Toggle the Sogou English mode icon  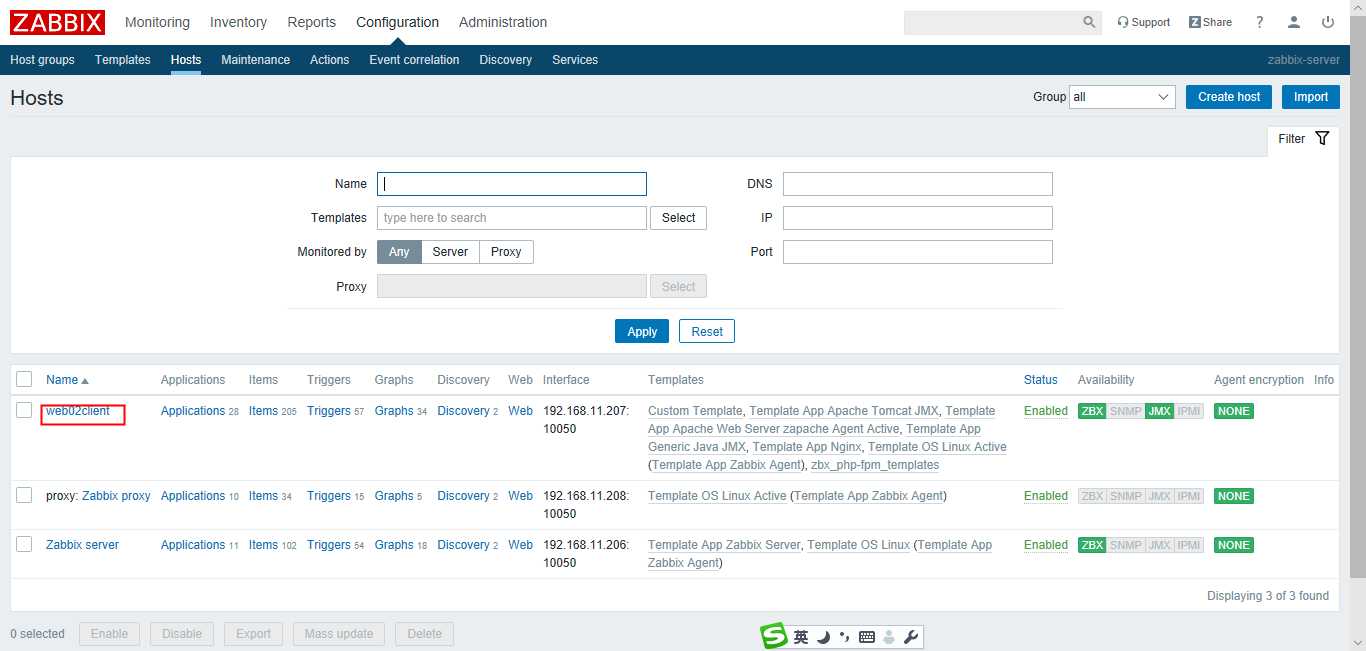coord(801,637)
